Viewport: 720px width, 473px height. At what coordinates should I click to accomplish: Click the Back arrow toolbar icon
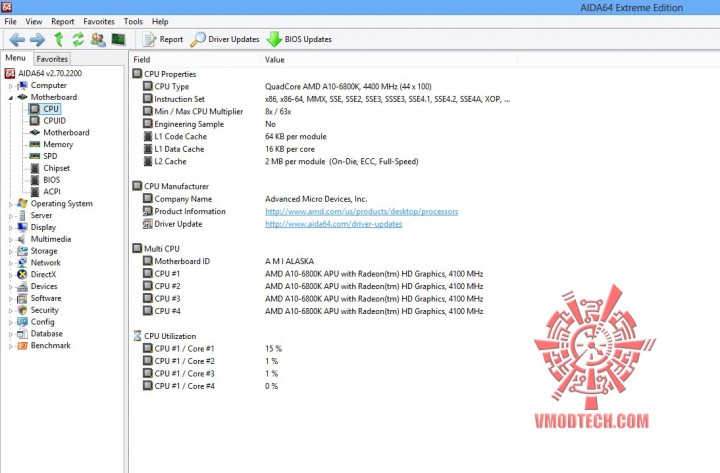click(17, 39)
